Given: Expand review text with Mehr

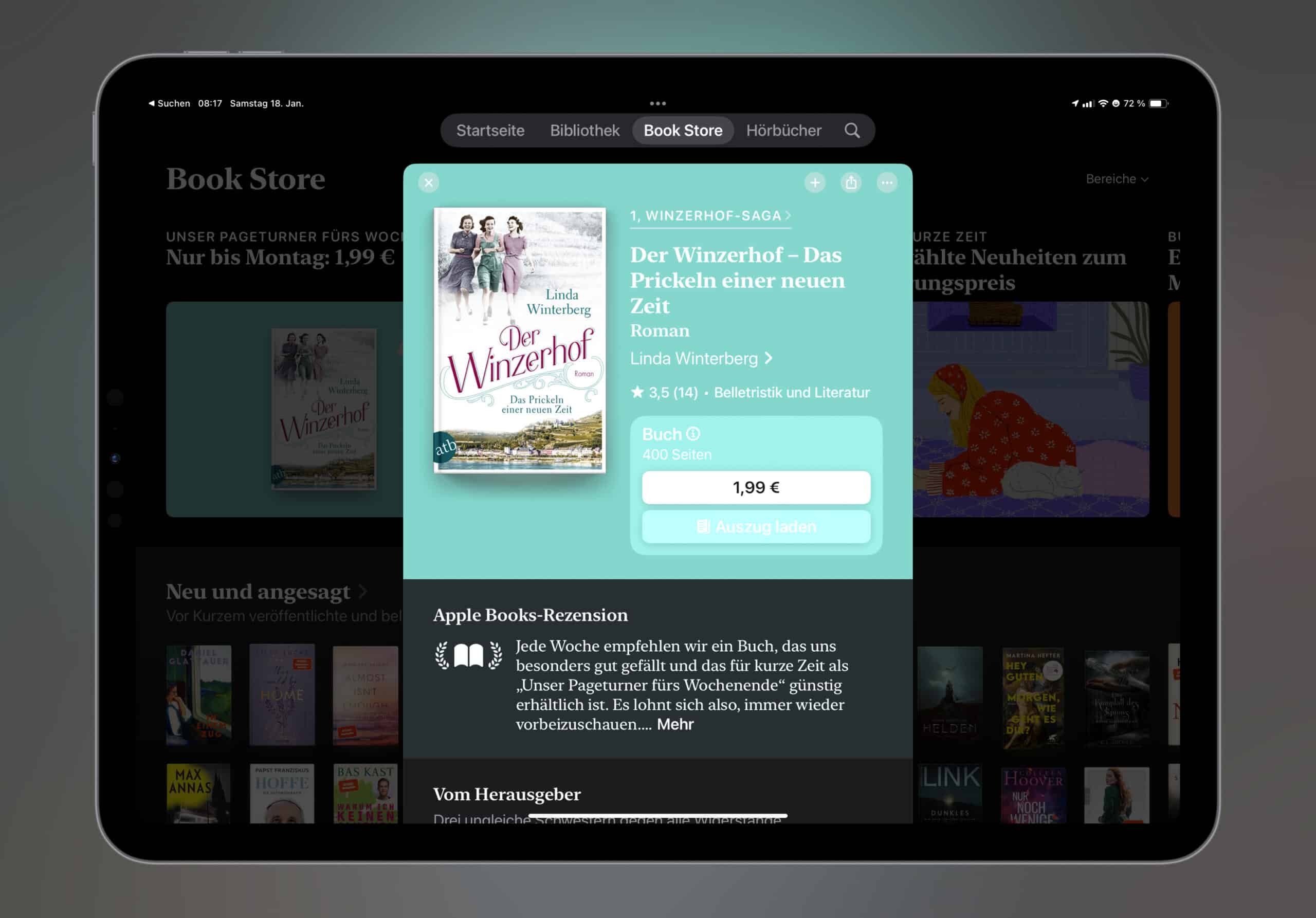Looking at the screenshot, I should click(675, 724).
